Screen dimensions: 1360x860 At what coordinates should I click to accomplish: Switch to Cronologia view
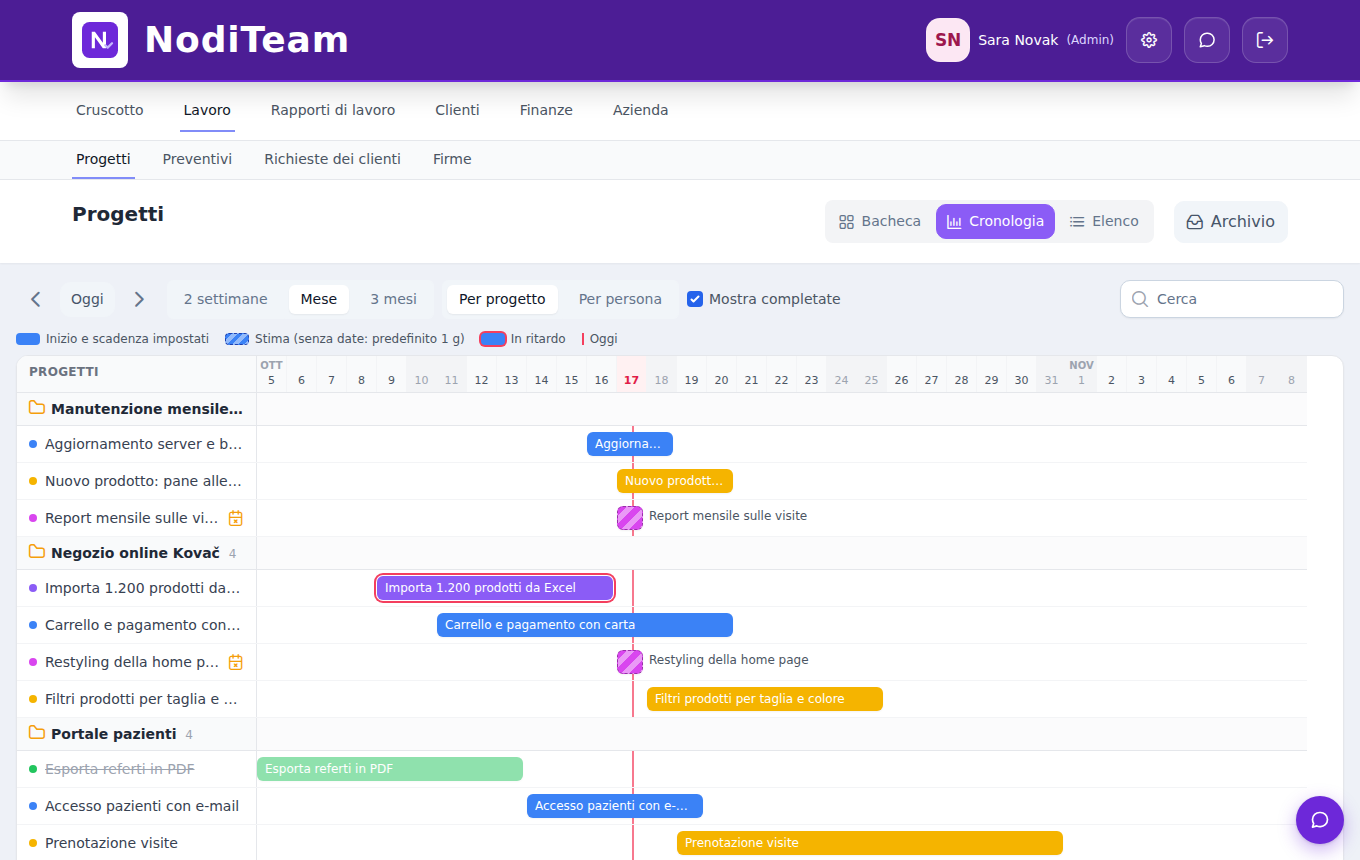click(x=995, y=221)
